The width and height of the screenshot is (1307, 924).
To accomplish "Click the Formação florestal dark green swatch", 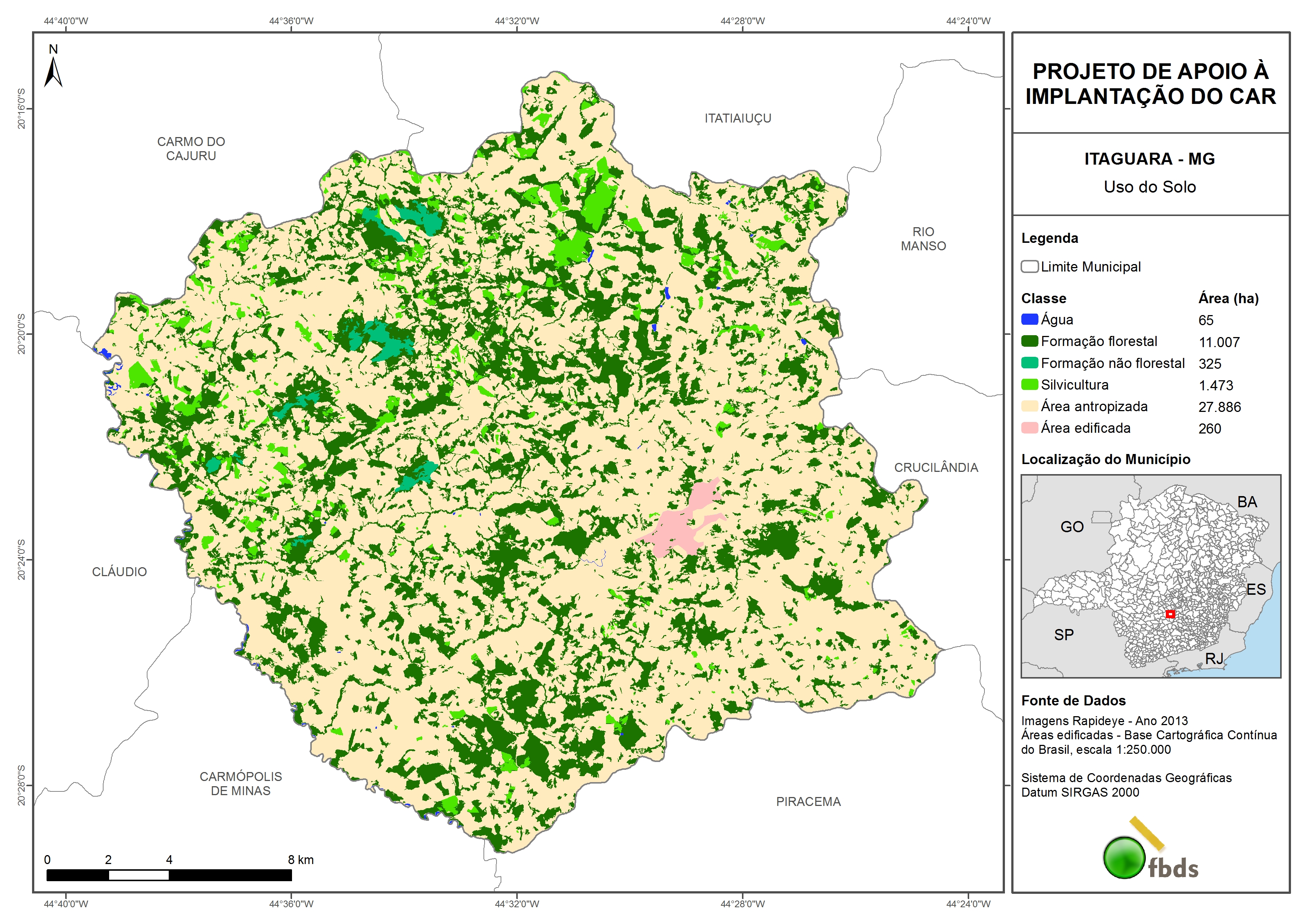I will tap(1029, 341).
